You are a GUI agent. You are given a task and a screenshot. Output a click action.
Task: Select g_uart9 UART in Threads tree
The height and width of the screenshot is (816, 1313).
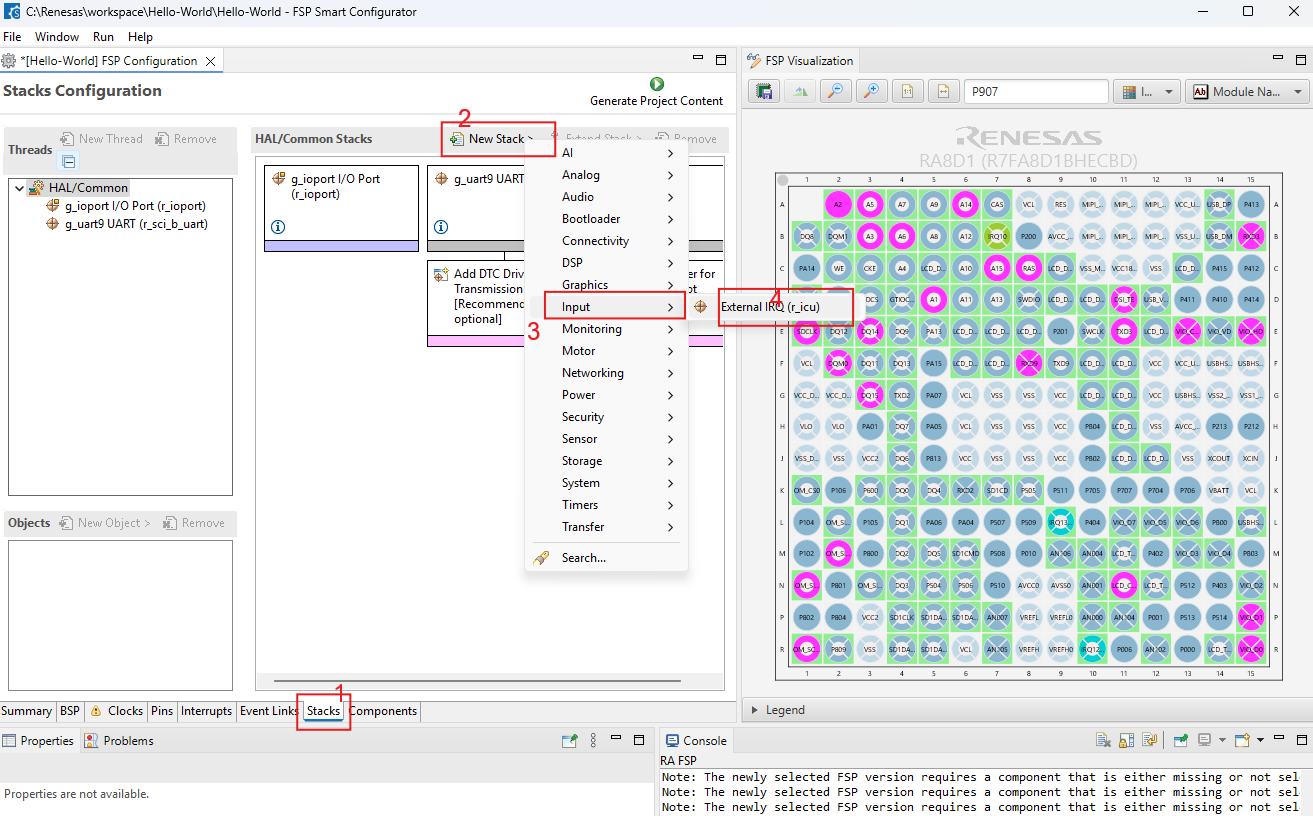136,224
